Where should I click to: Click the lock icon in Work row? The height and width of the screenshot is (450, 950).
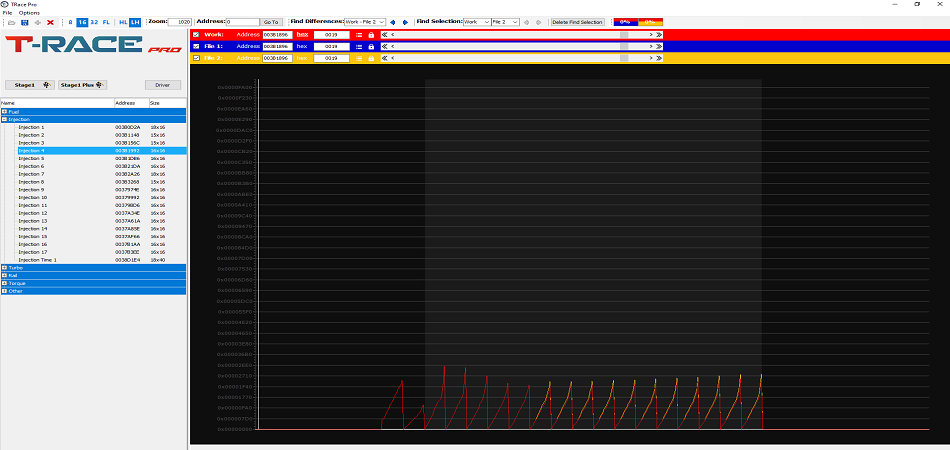(x=371, y=34)
